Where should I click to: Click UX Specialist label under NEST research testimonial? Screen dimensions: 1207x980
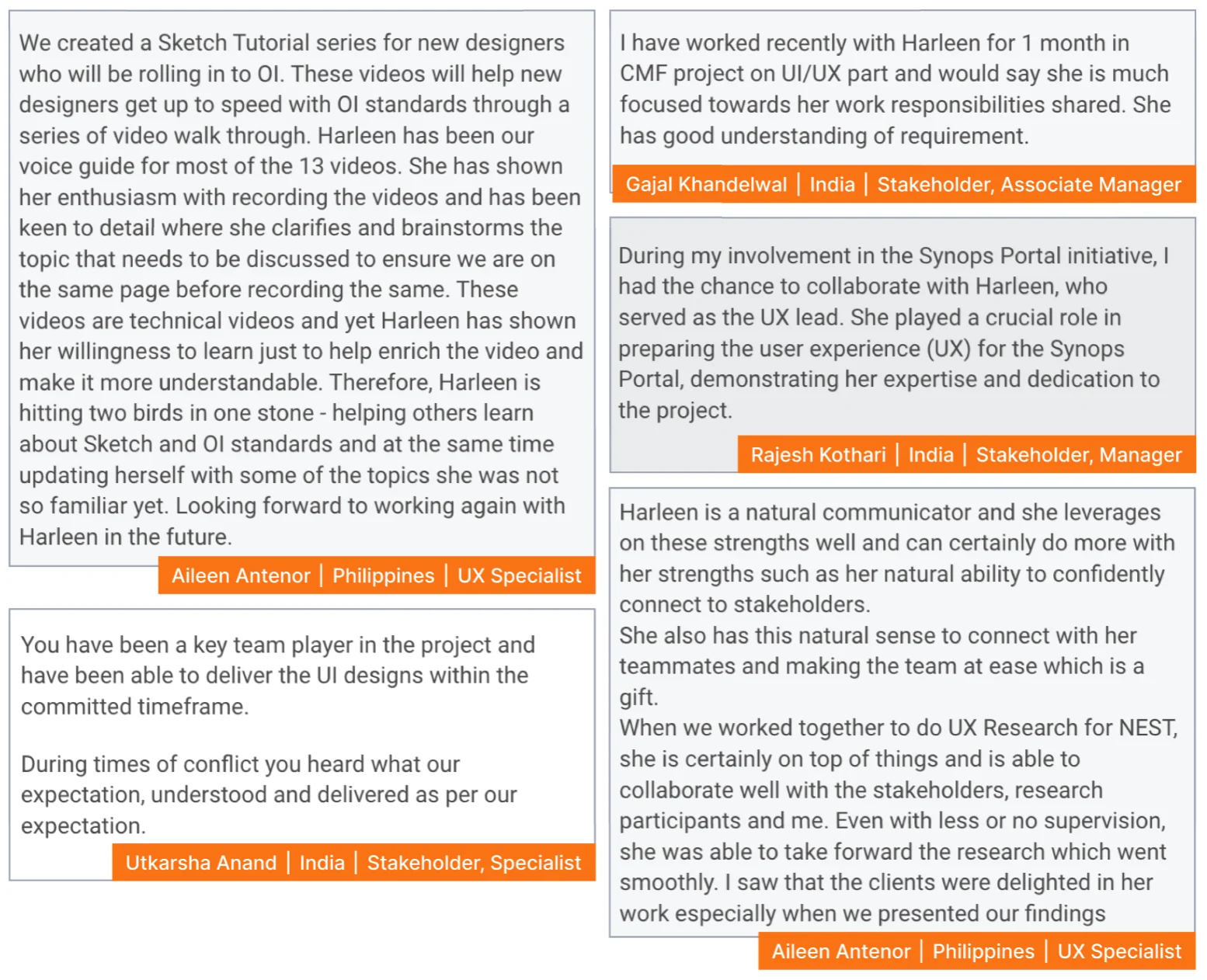point(1119,951)
